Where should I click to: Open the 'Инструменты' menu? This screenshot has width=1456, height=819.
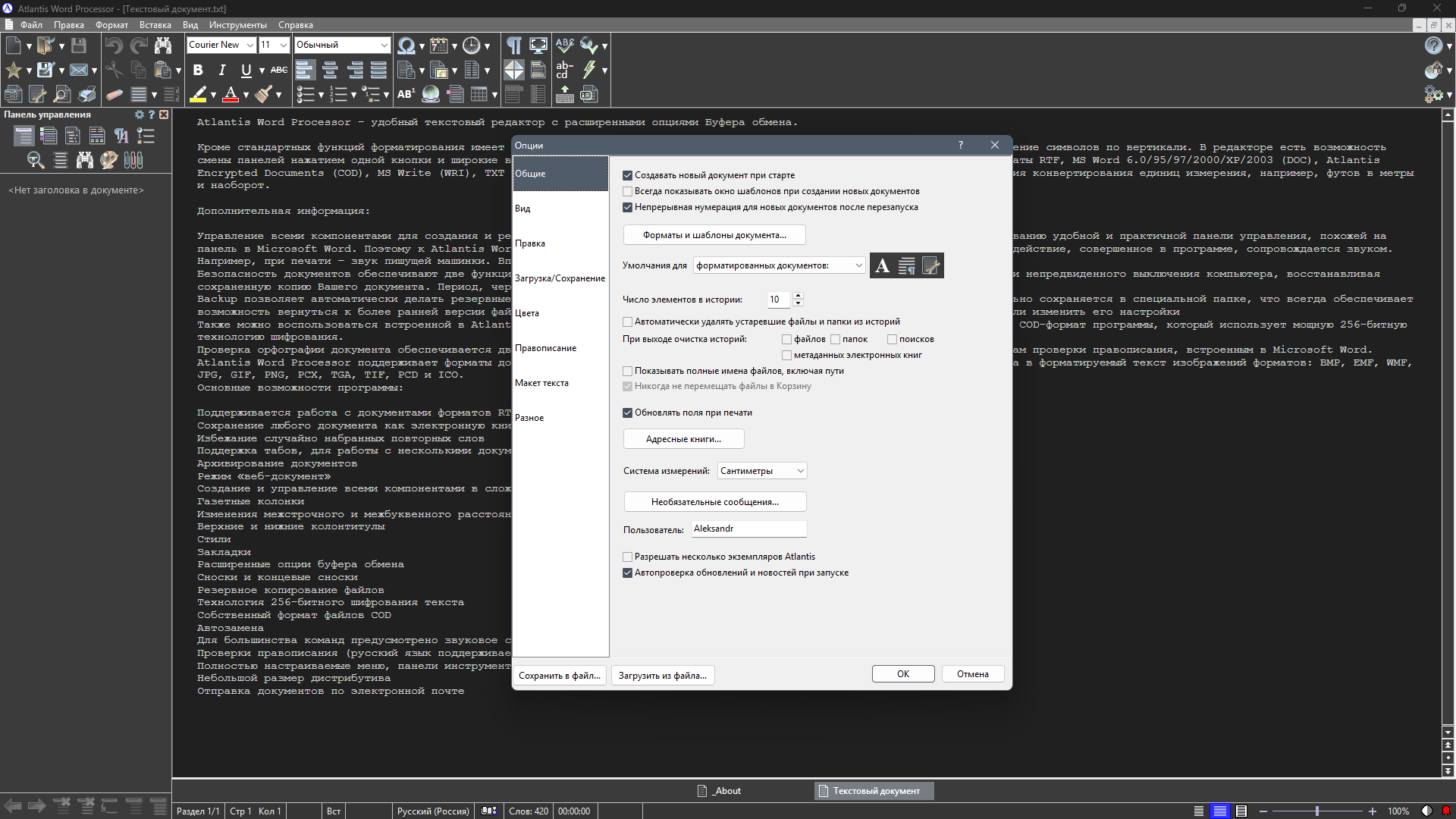point(238,25)
